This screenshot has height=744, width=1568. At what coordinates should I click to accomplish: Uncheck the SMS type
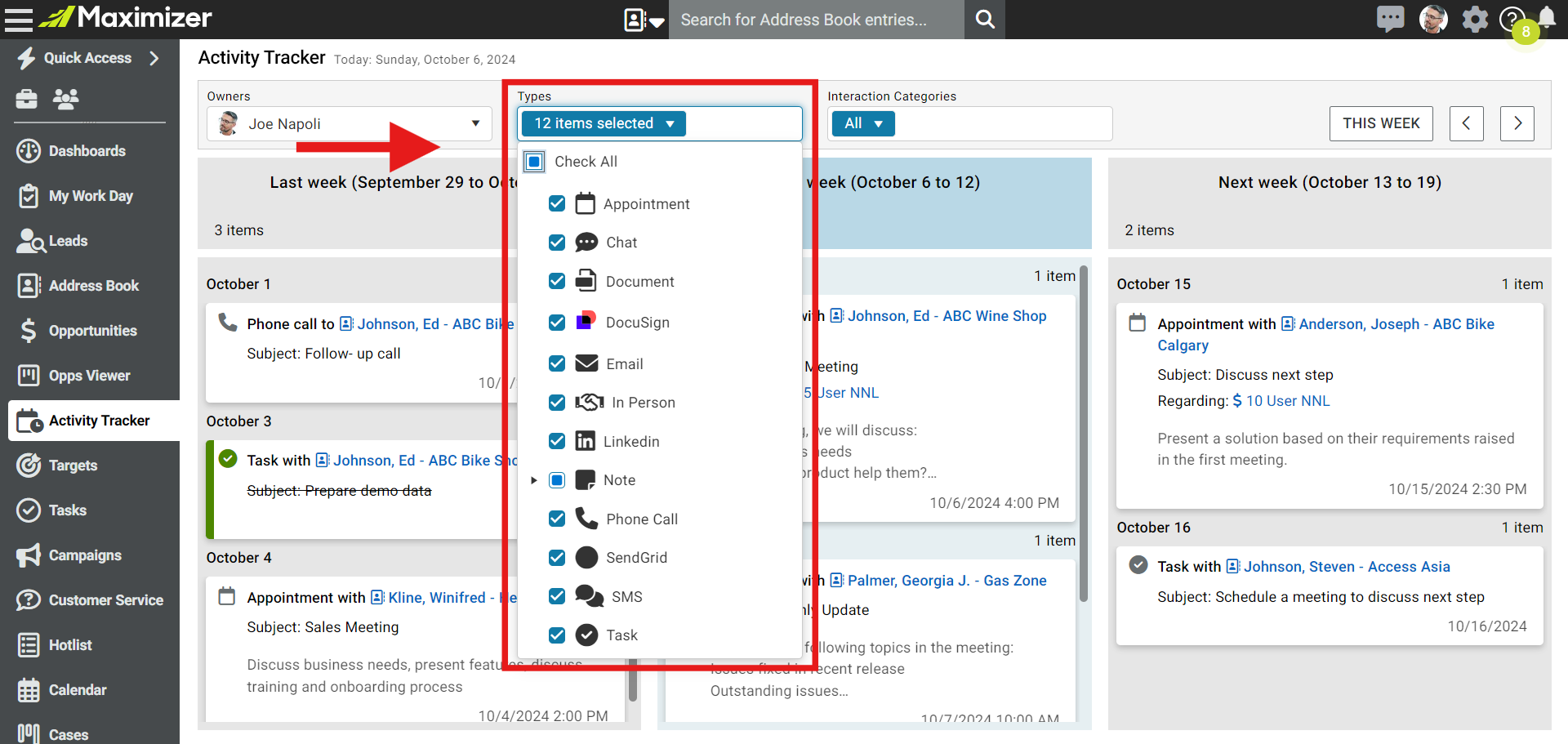(557, 596)
